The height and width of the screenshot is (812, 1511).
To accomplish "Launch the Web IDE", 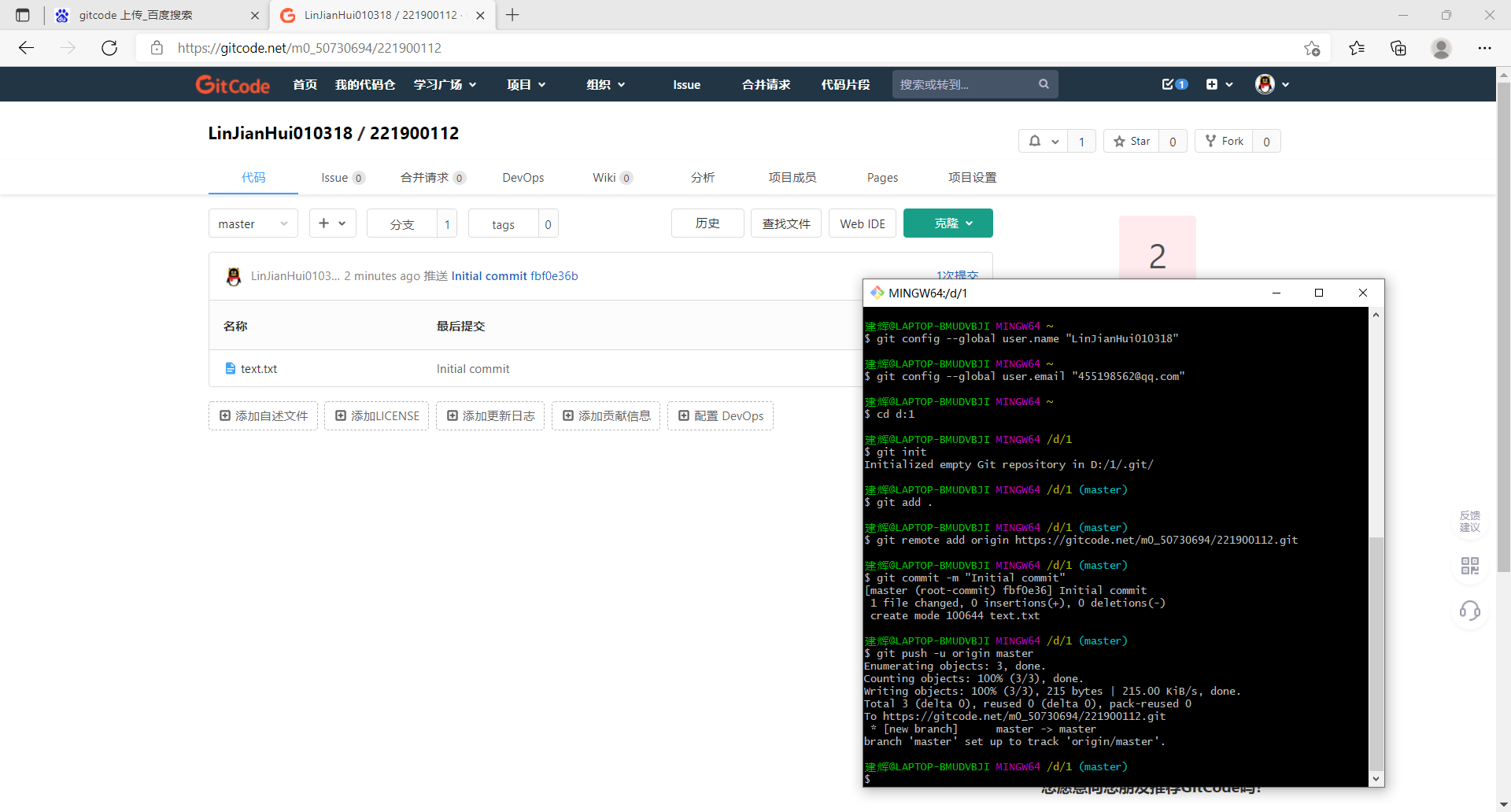I will (862, 223).
